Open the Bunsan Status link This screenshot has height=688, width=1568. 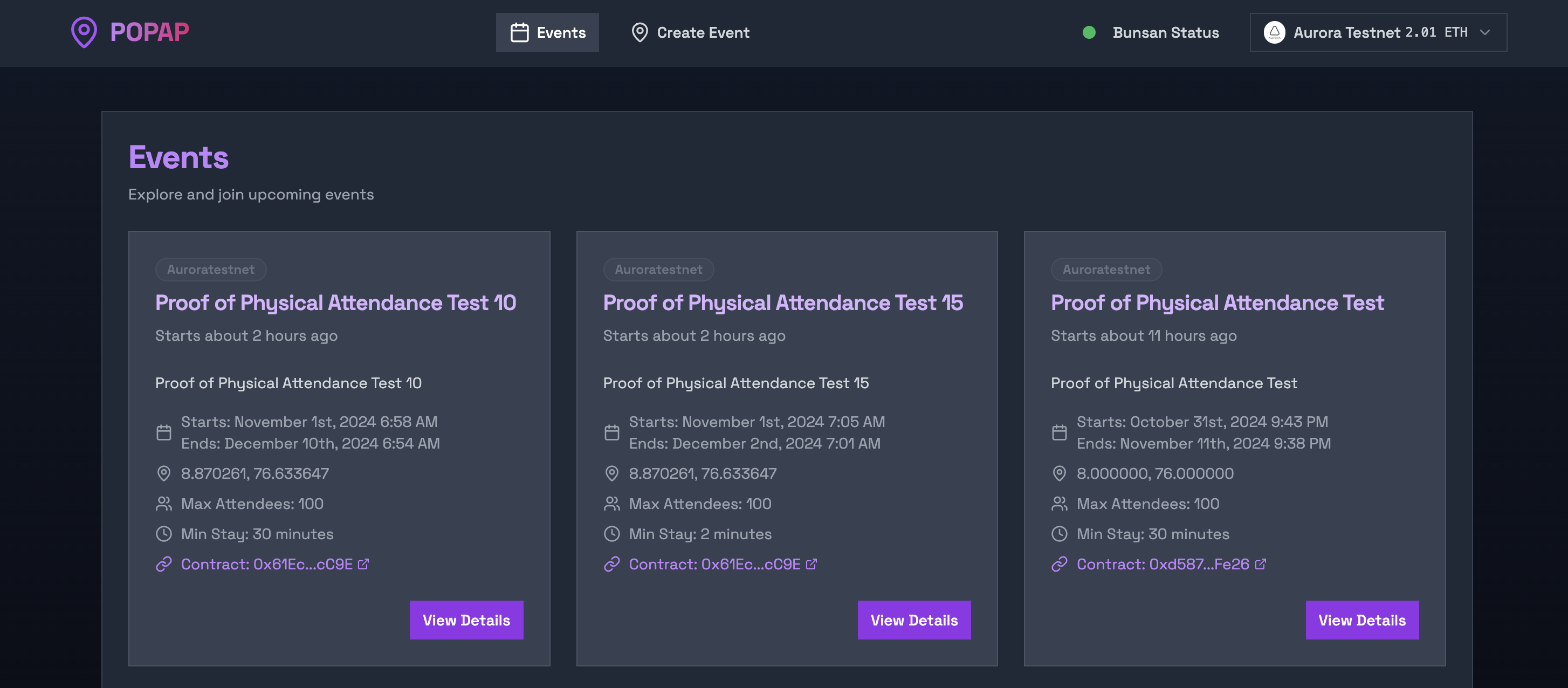[x=1165, y=32]
